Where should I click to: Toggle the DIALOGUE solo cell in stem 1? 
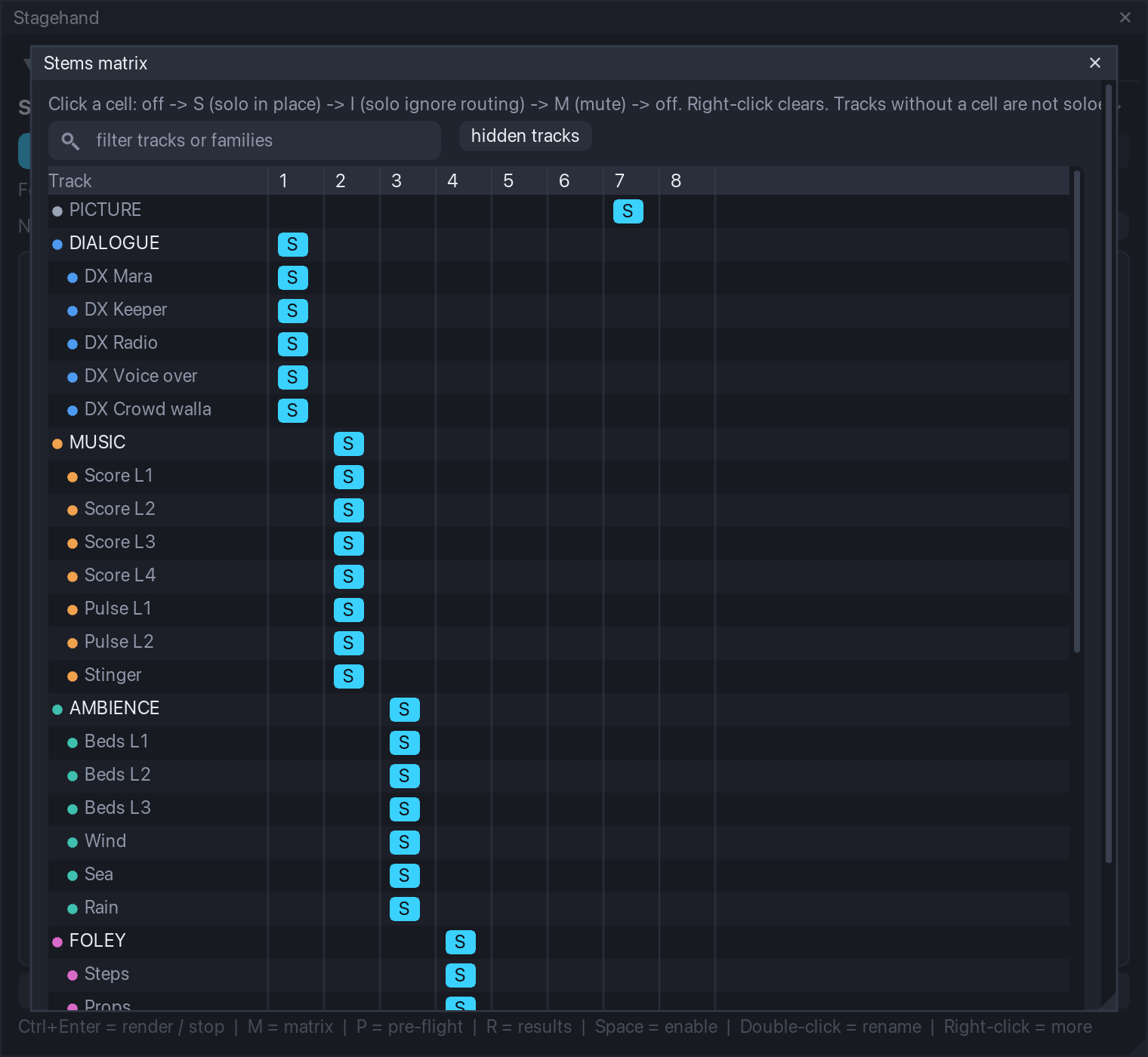click(x=293, y=245)
